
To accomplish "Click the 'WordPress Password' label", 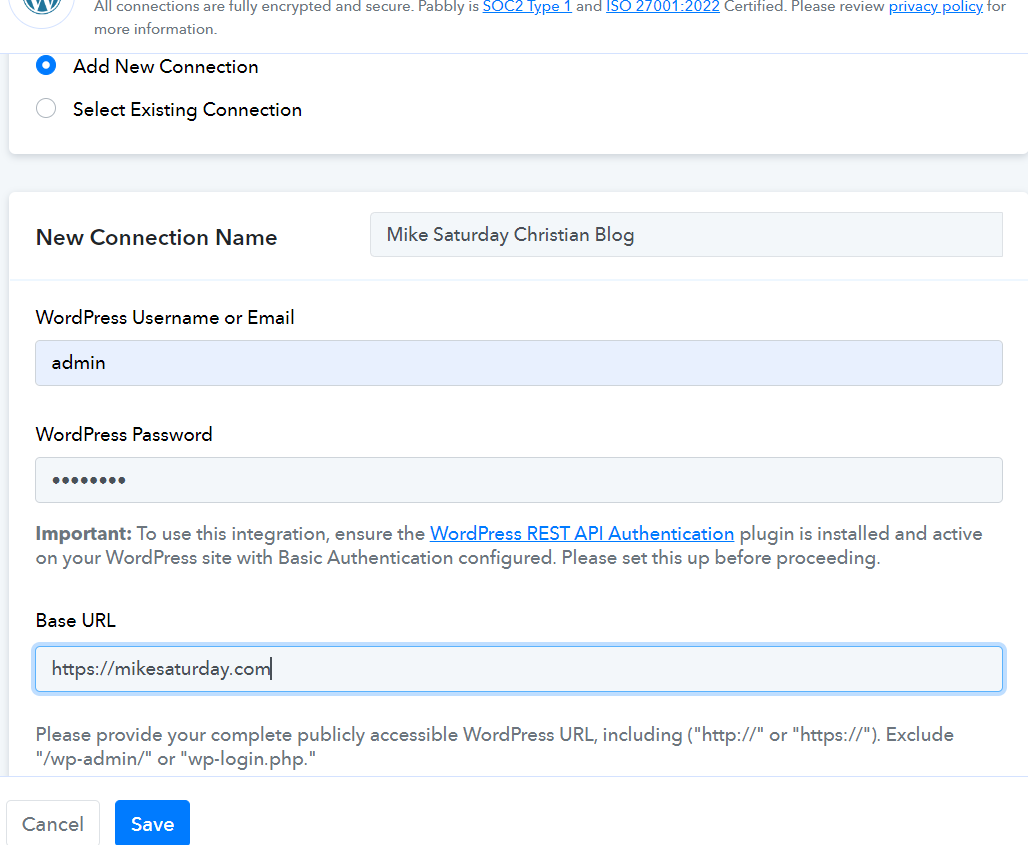I will pos(124,434).
